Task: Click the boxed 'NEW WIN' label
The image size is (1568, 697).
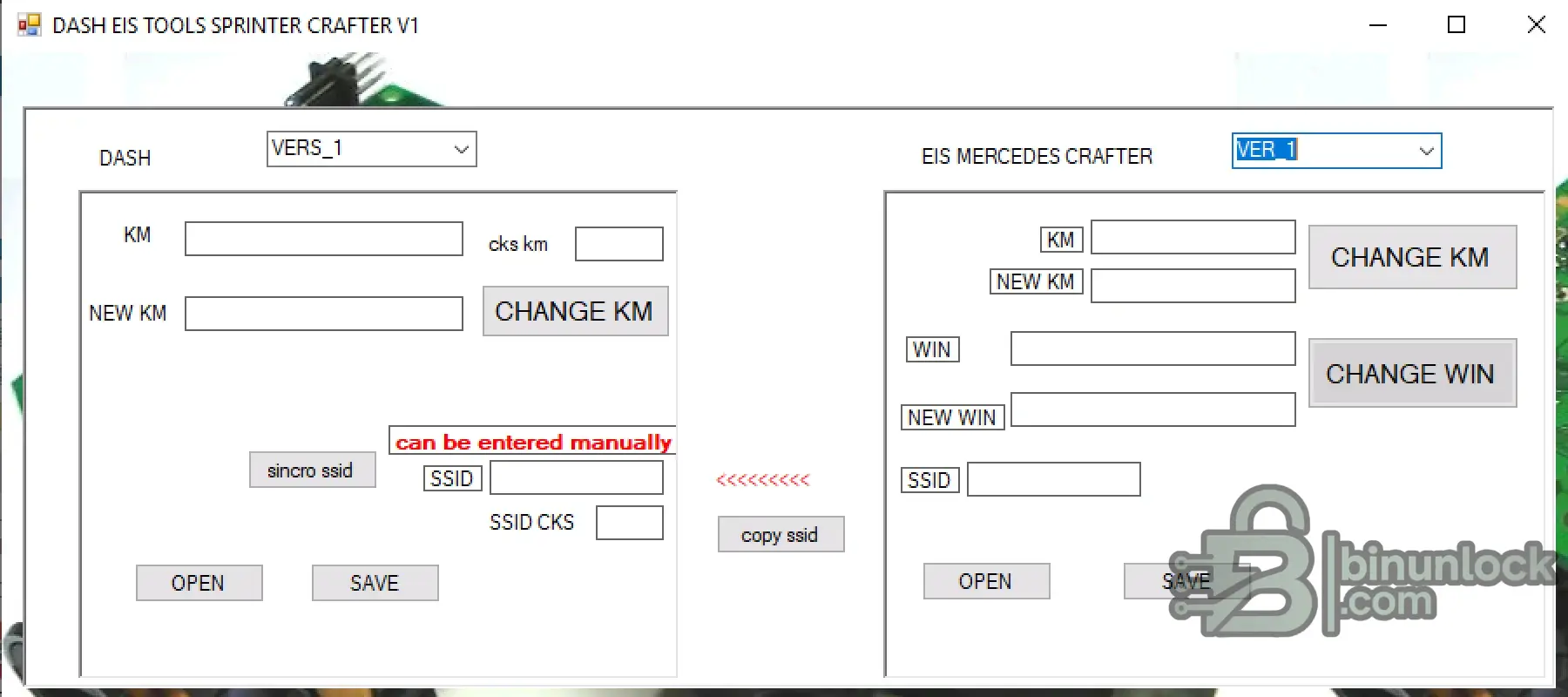Action: 952,417
